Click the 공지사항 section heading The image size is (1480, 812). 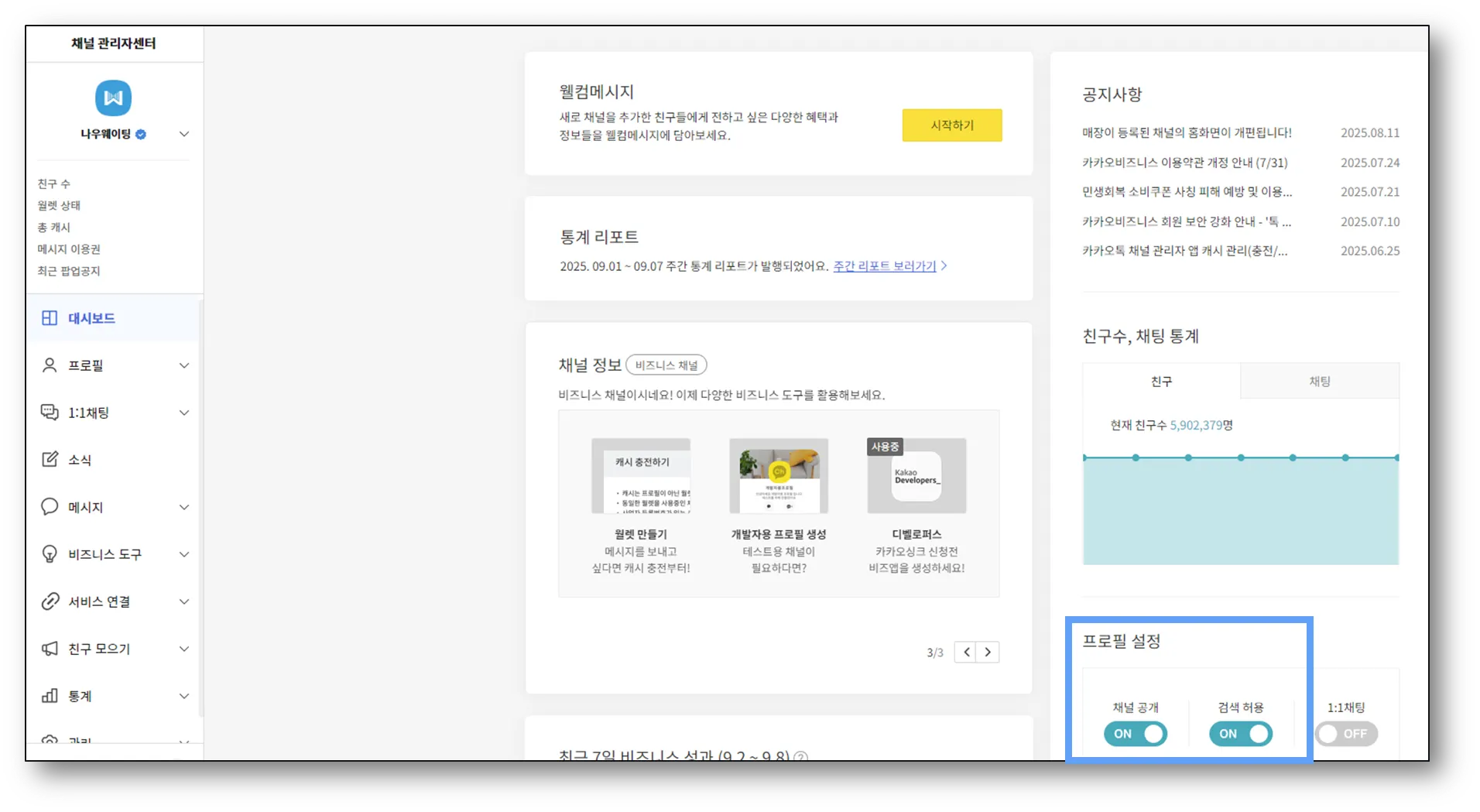1112,94
